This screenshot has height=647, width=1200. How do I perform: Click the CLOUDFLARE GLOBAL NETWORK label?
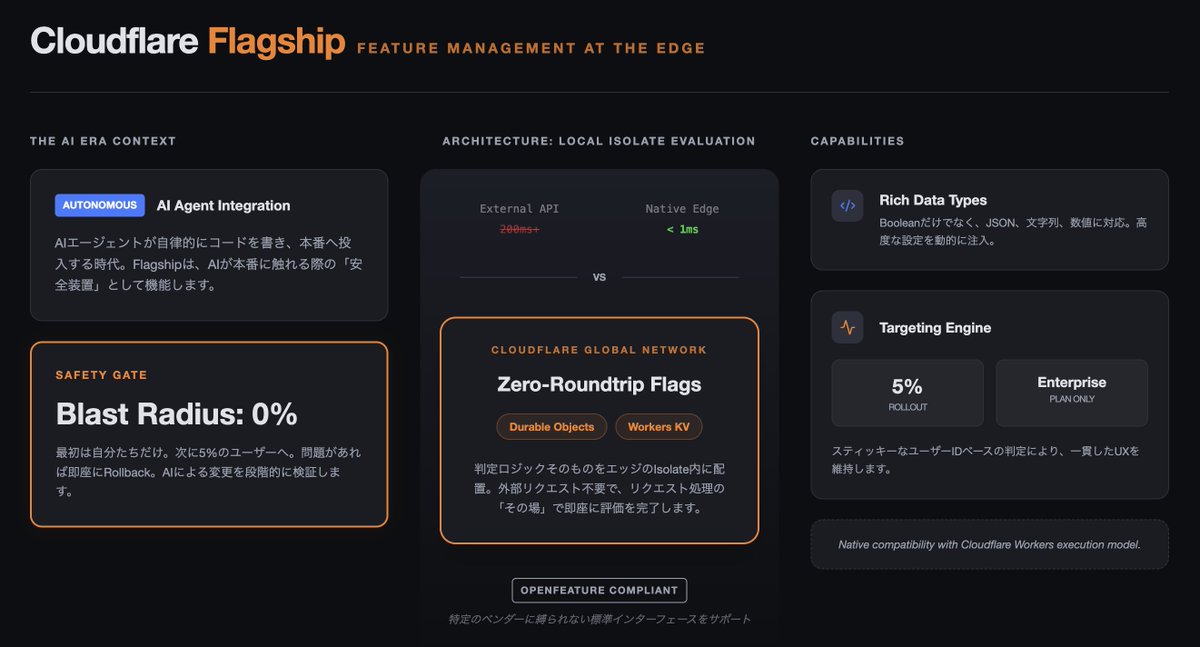click(599, 350)
